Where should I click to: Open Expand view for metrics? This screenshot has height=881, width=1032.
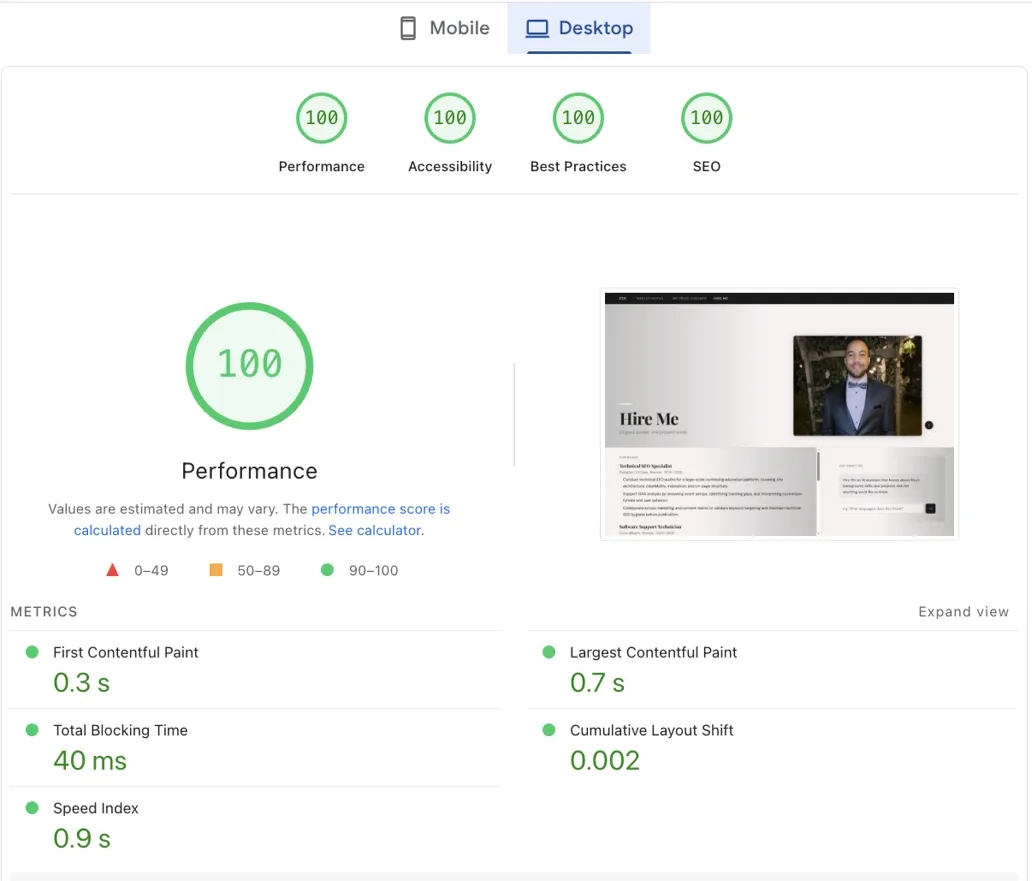pos(962,611)
